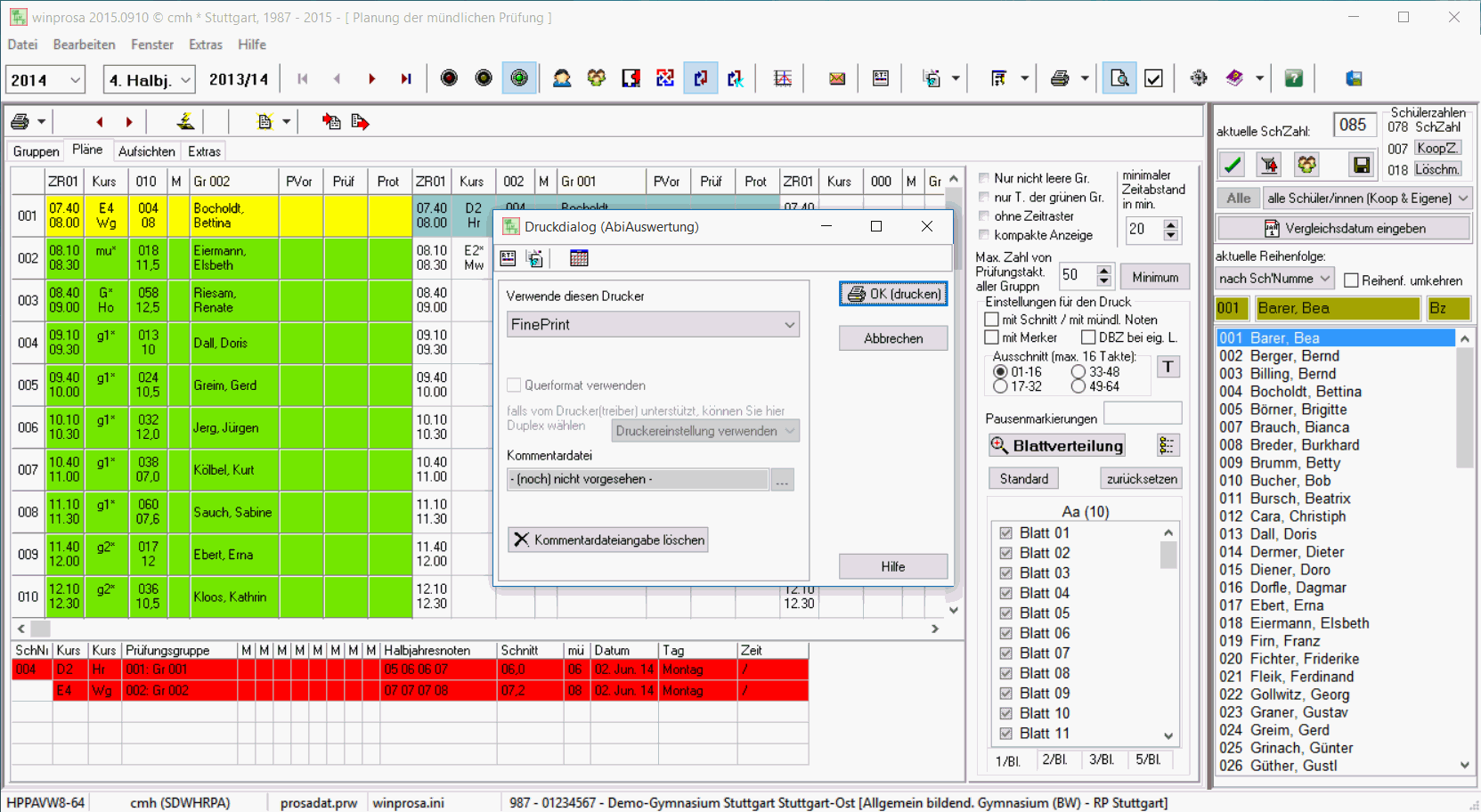
Task: Click the envelope mail icon in toolbar
Action: 836,78
